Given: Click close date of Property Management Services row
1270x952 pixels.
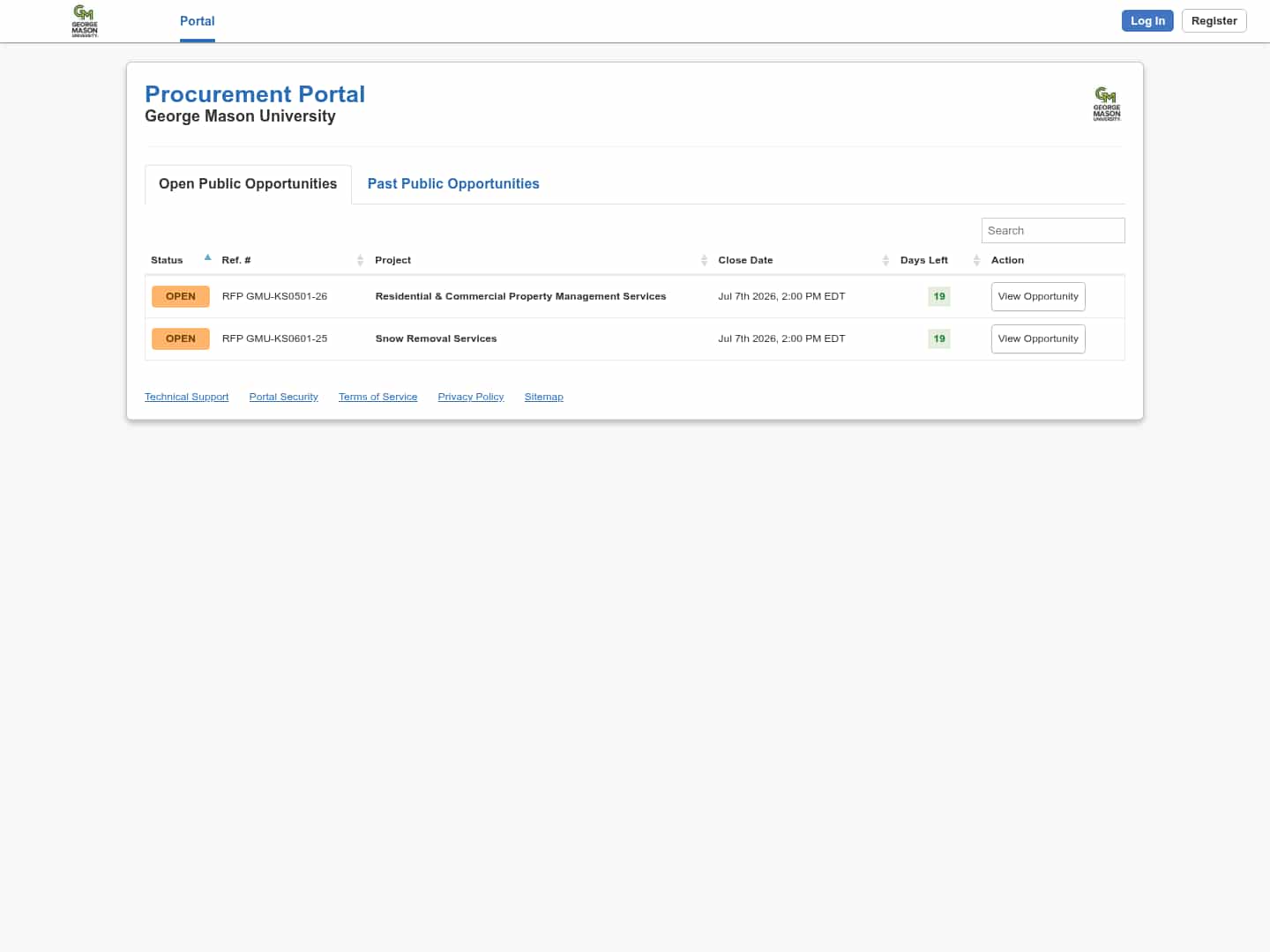Looking at the screenshot, I should [781, 297].
